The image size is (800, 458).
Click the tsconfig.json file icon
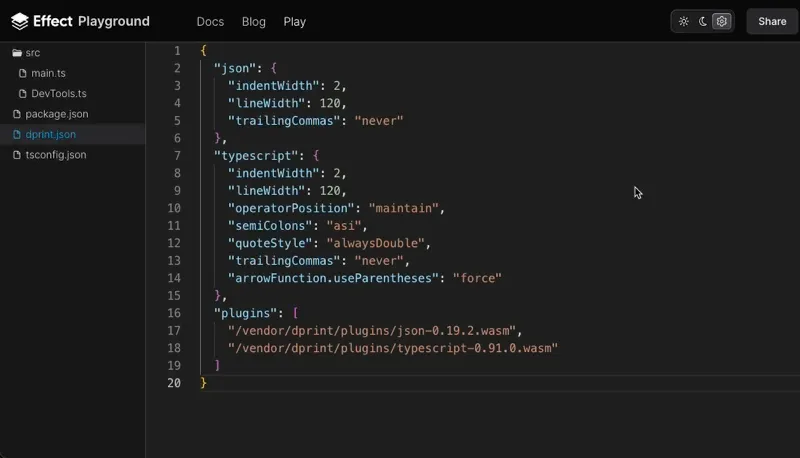16,155
